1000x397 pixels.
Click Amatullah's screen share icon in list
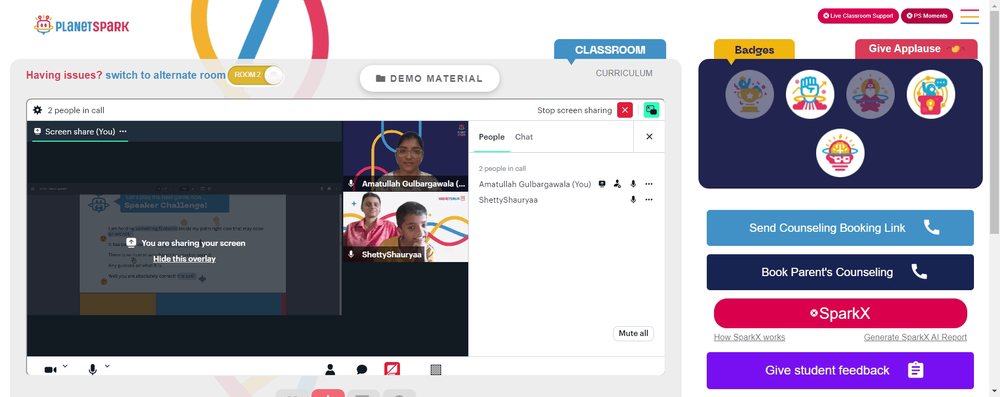pyautogui.click(x=601, y=184)
